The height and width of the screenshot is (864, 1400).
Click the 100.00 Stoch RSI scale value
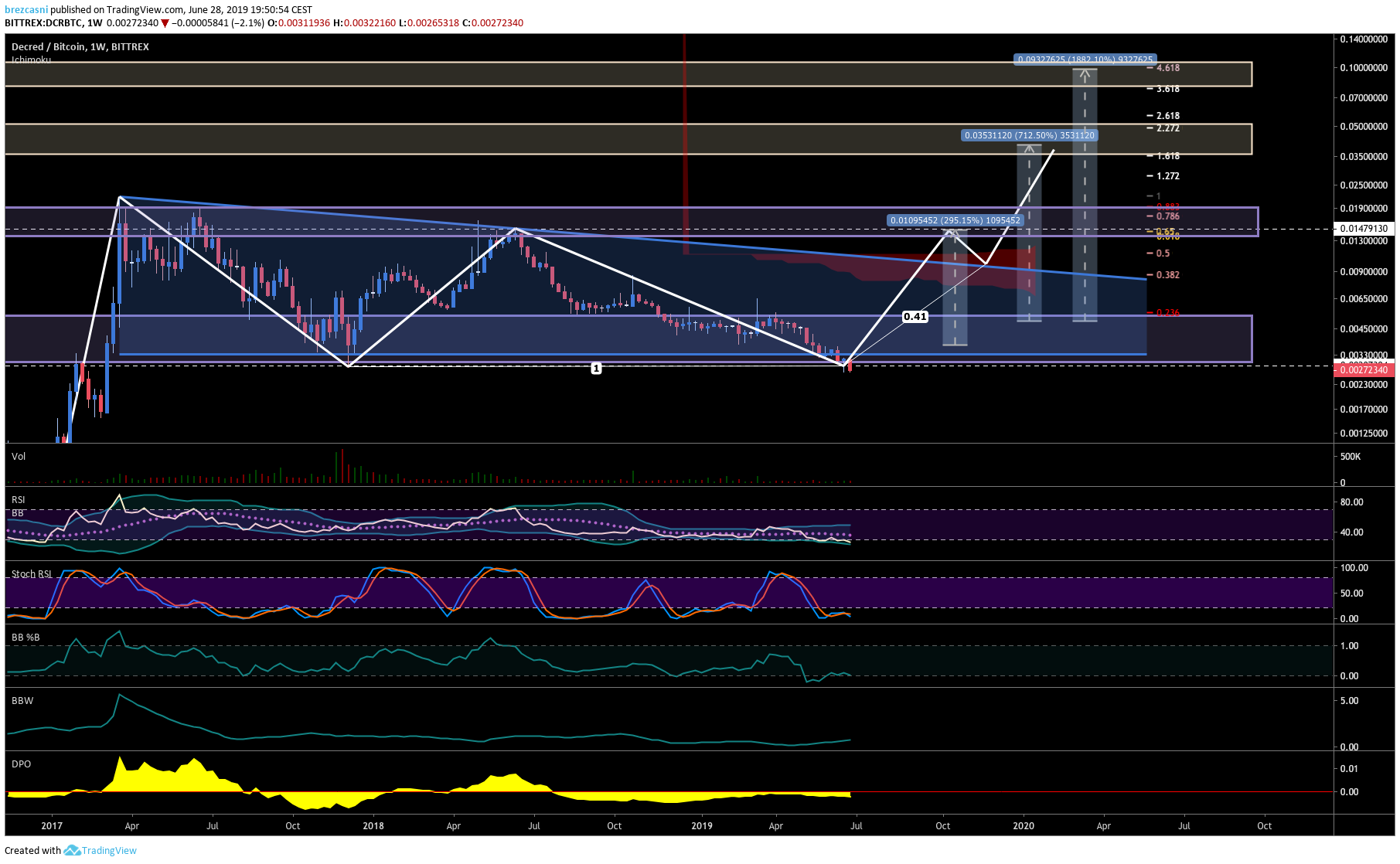[x=1354, y=568]
